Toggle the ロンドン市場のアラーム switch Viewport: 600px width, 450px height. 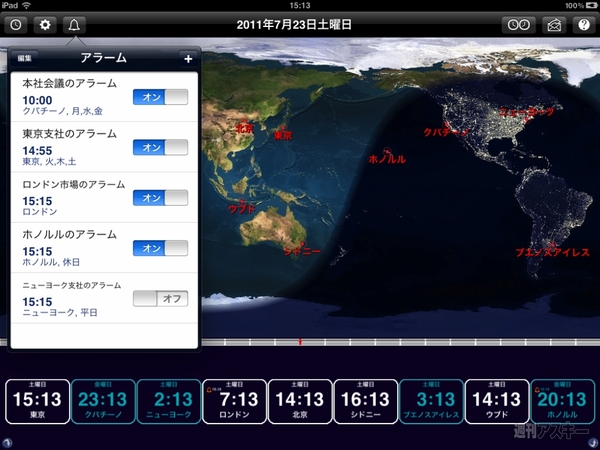(160, 198)
